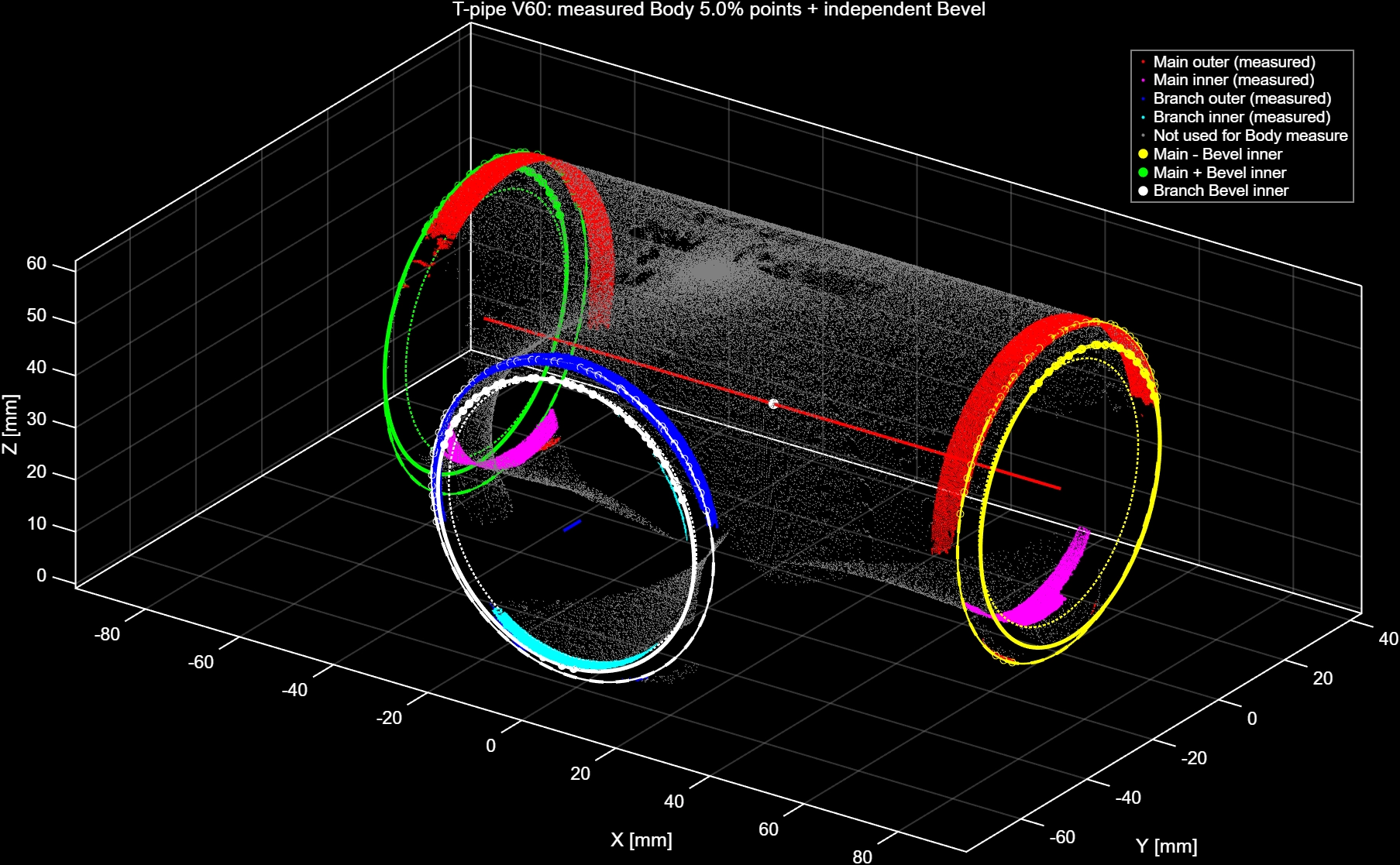
Task: Click the green marker beside 'Main + Bevel inner'
Action: [1143, 173]
